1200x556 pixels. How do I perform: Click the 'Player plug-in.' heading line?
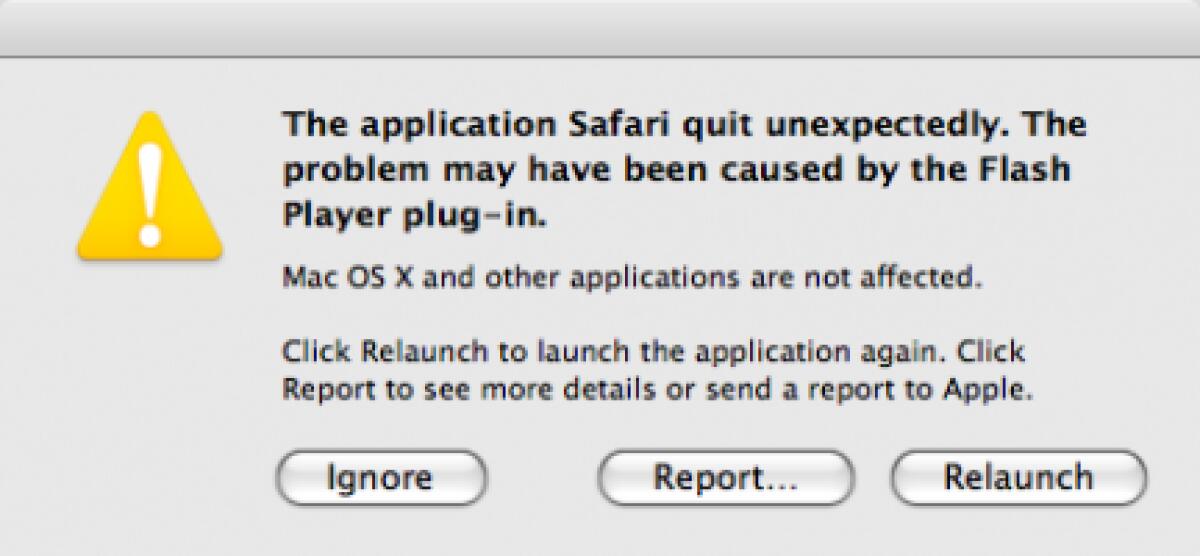tap(415, 216)
